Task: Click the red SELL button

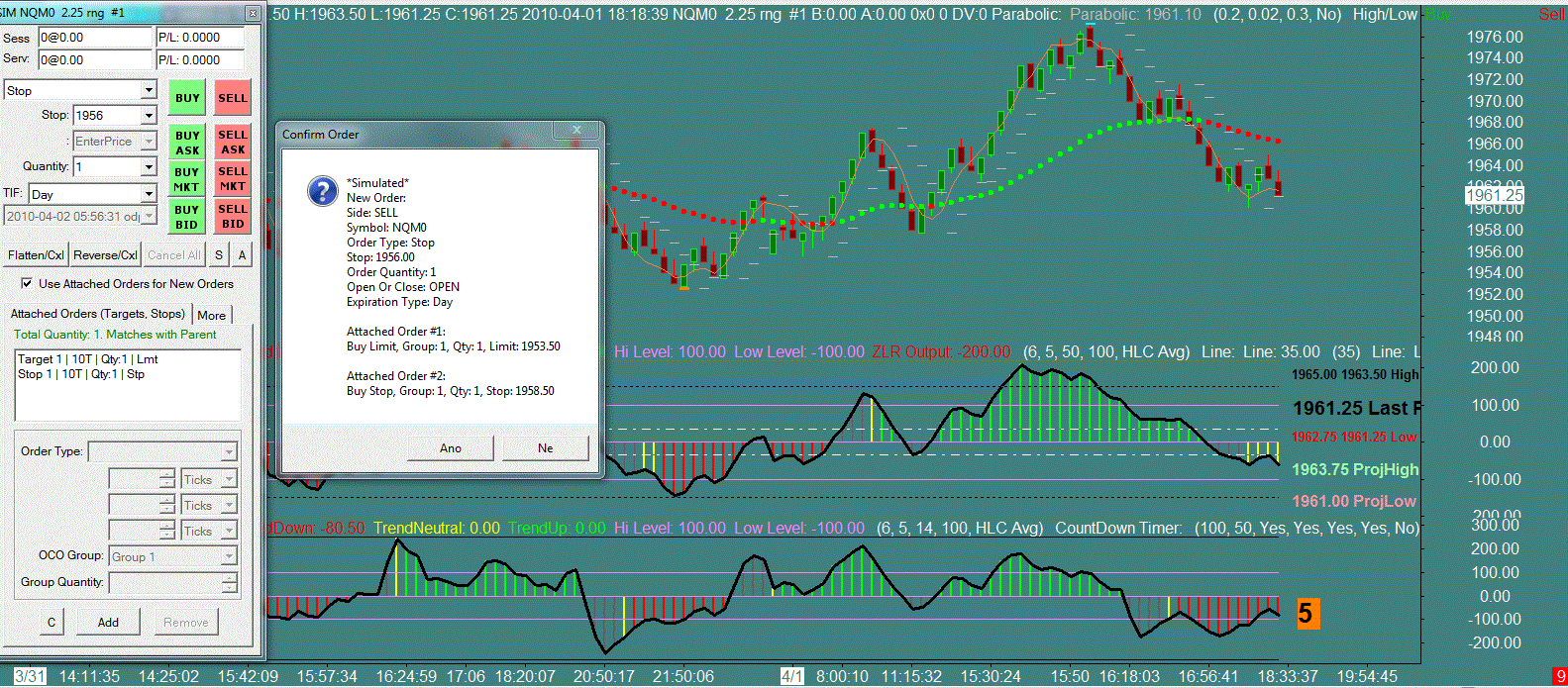Action: (233, 98)
